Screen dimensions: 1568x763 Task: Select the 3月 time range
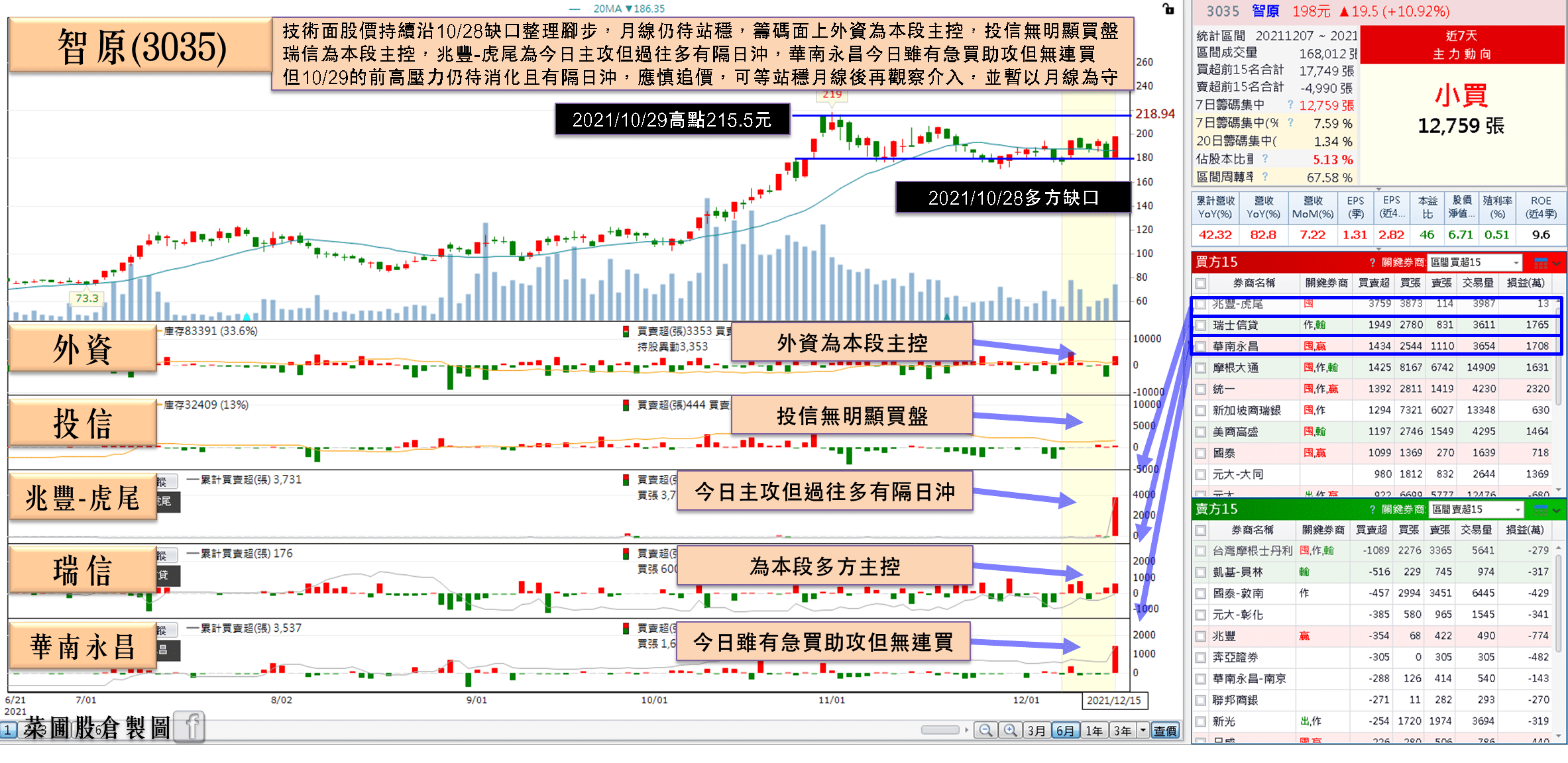tap(1036, 730)
